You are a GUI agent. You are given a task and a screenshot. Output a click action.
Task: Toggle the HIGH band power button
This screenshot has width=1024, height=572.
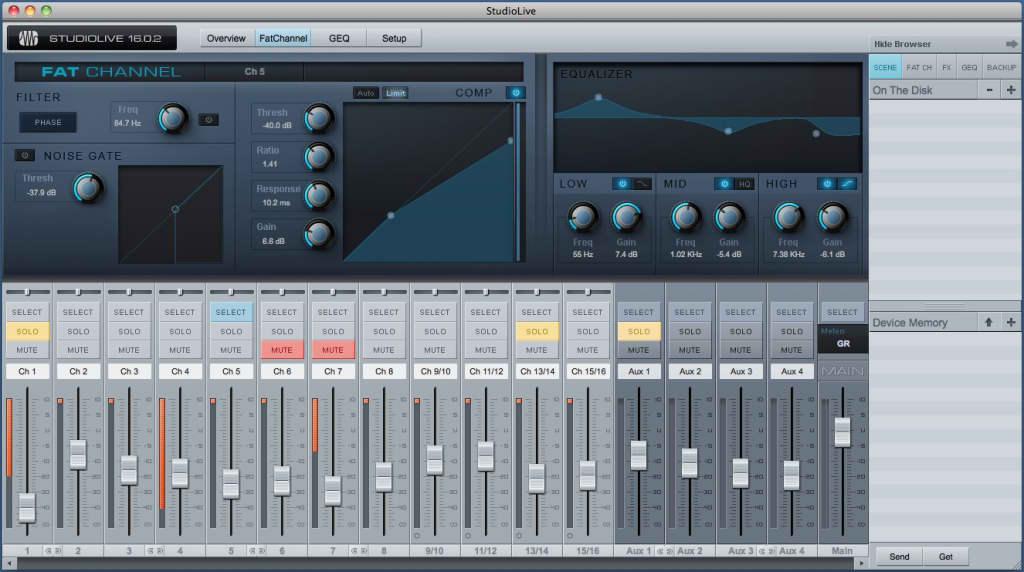(x=827, y=184)
